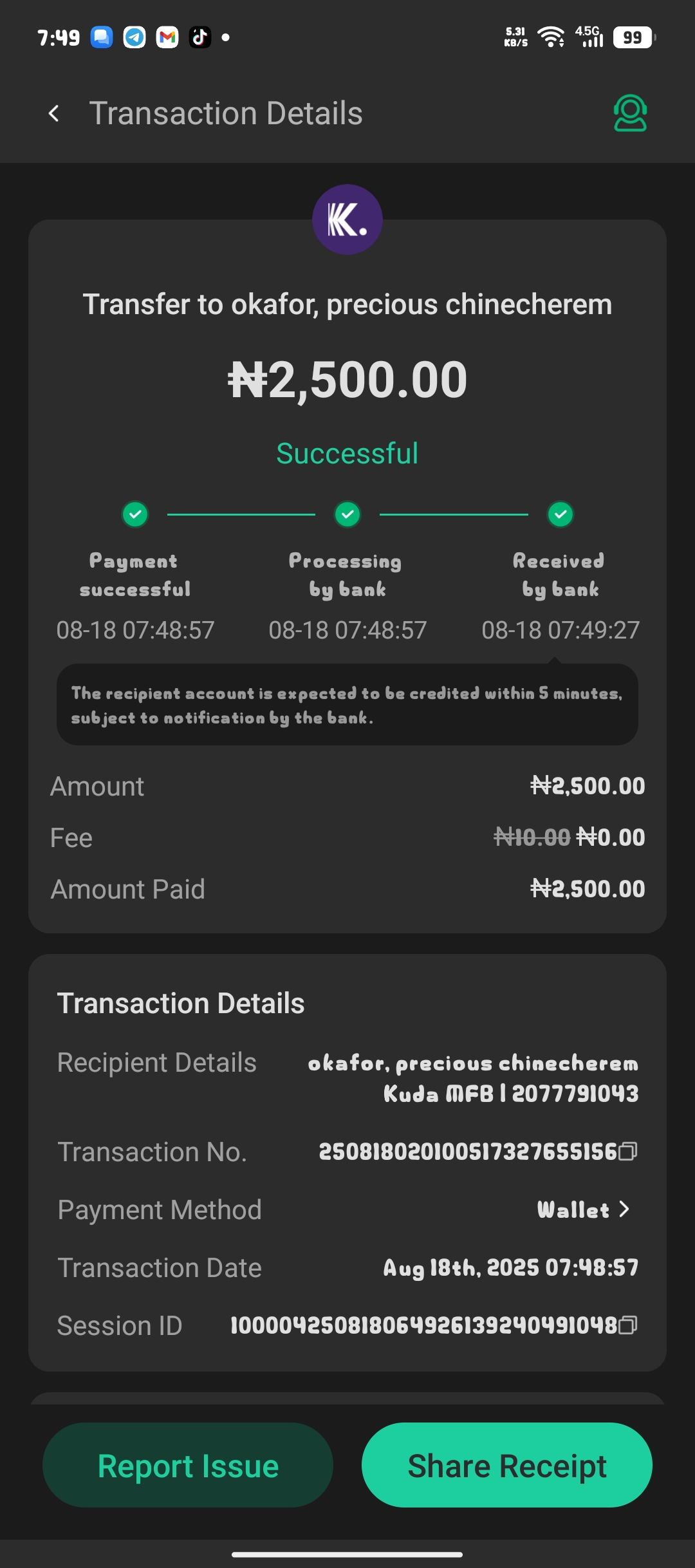This screenshot has width=695, height=1568.
Task: Tap the Wi-Fi status icon
Action: click(x=551, y=37)
